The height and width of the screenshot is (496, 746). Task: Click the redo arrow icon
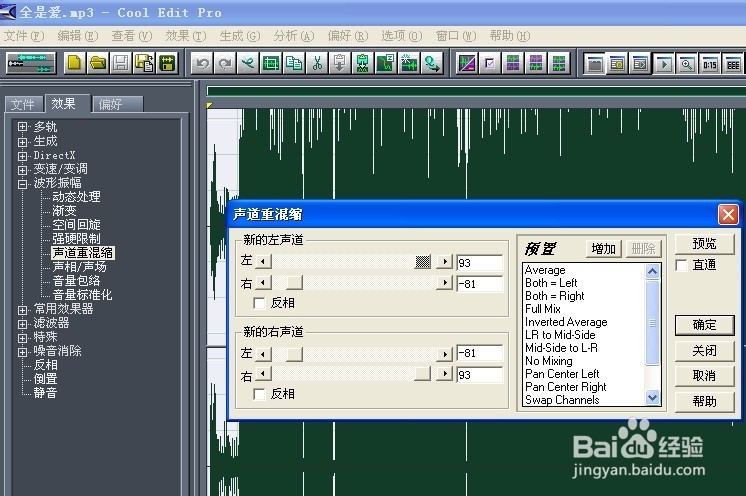coord(225,63)
